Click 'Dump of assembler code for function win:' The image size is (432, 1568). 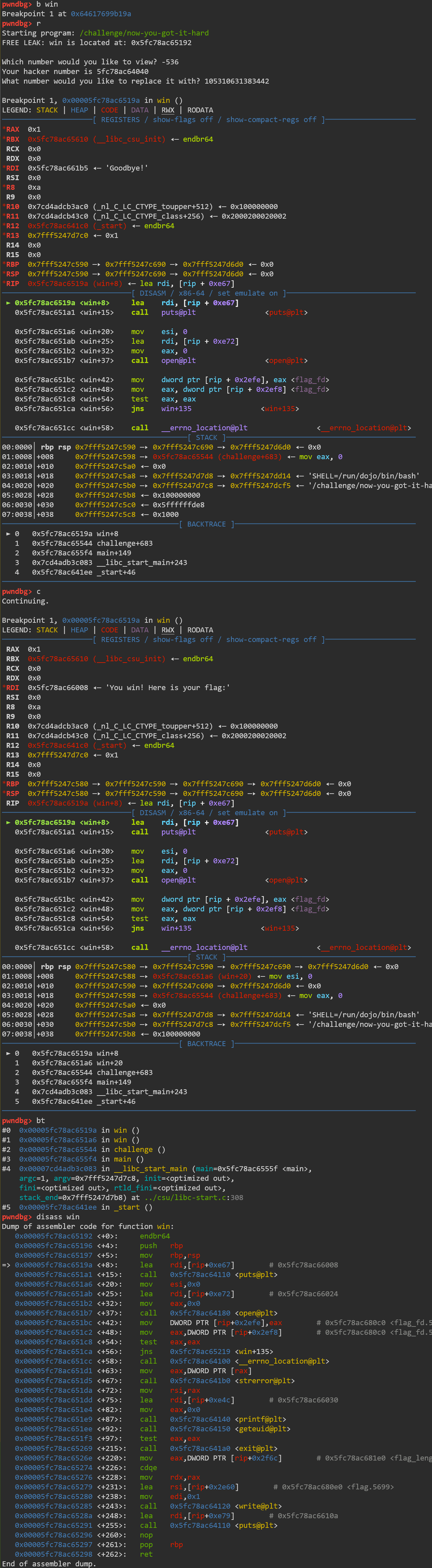(x=88, y=1226)
